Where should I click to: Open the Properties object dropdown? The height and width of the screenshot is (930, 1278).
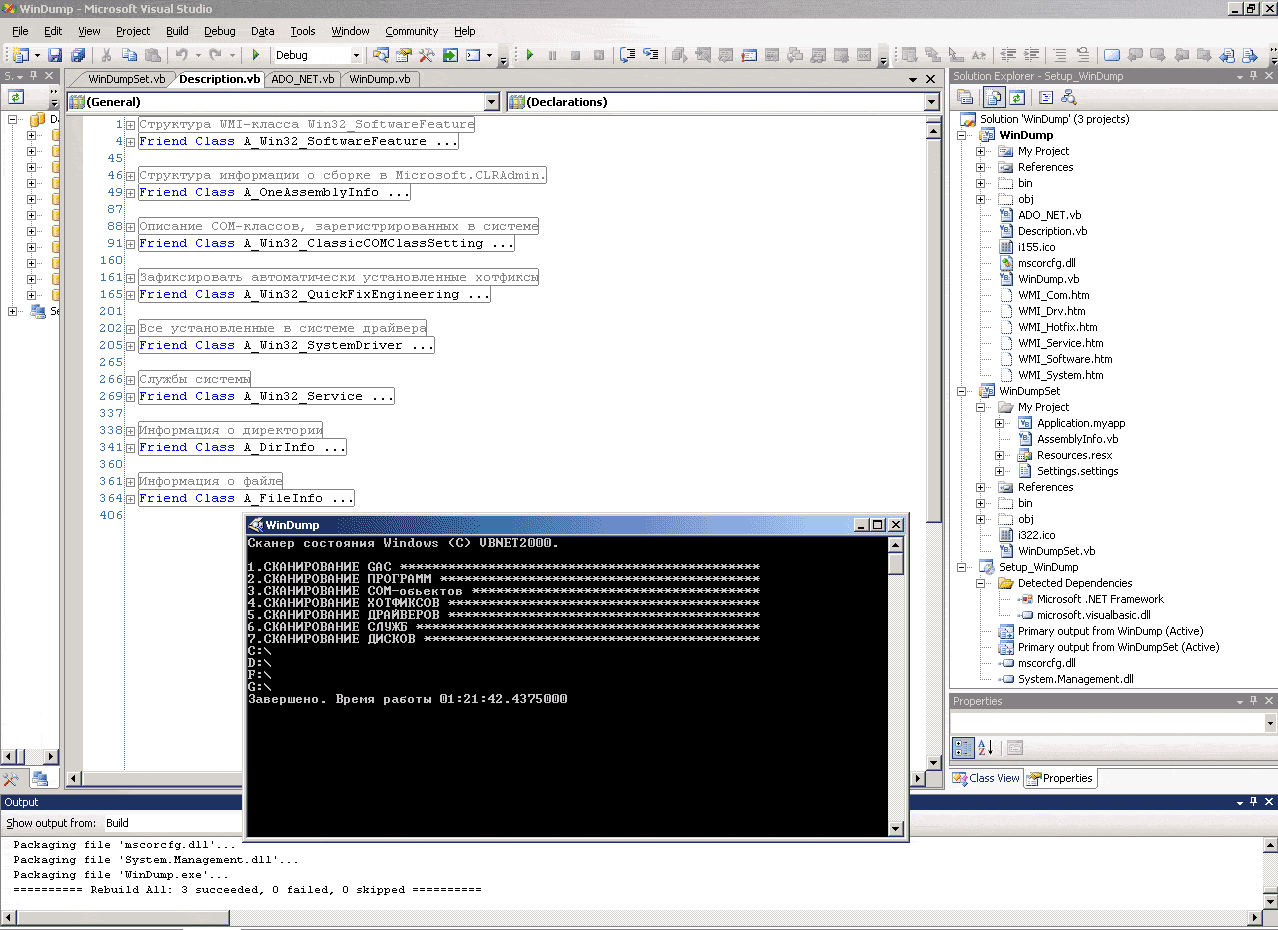pyautogui.click(x=1270, y=723)
